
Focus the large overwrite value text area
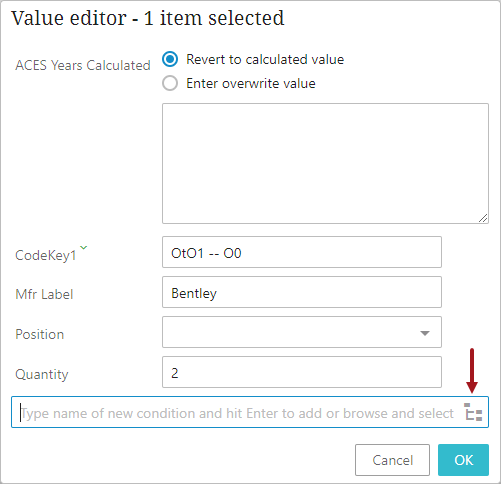325,163
